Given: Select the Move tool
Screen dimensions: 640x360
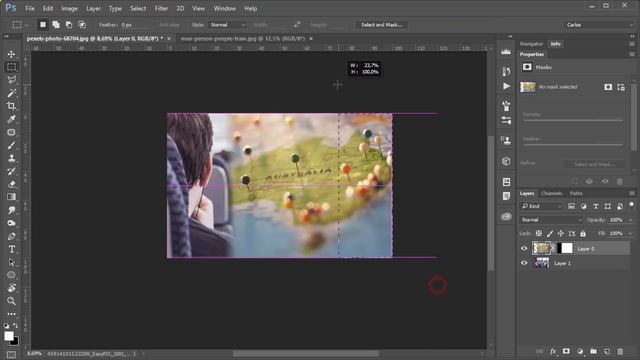Looking at the screenshot, I should tap(11, 54).
